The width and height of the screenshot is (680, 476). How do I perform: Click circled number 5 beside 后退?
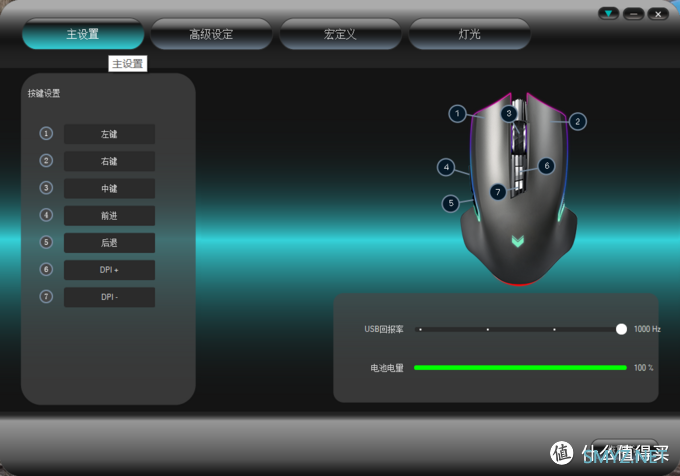[46, 242]
